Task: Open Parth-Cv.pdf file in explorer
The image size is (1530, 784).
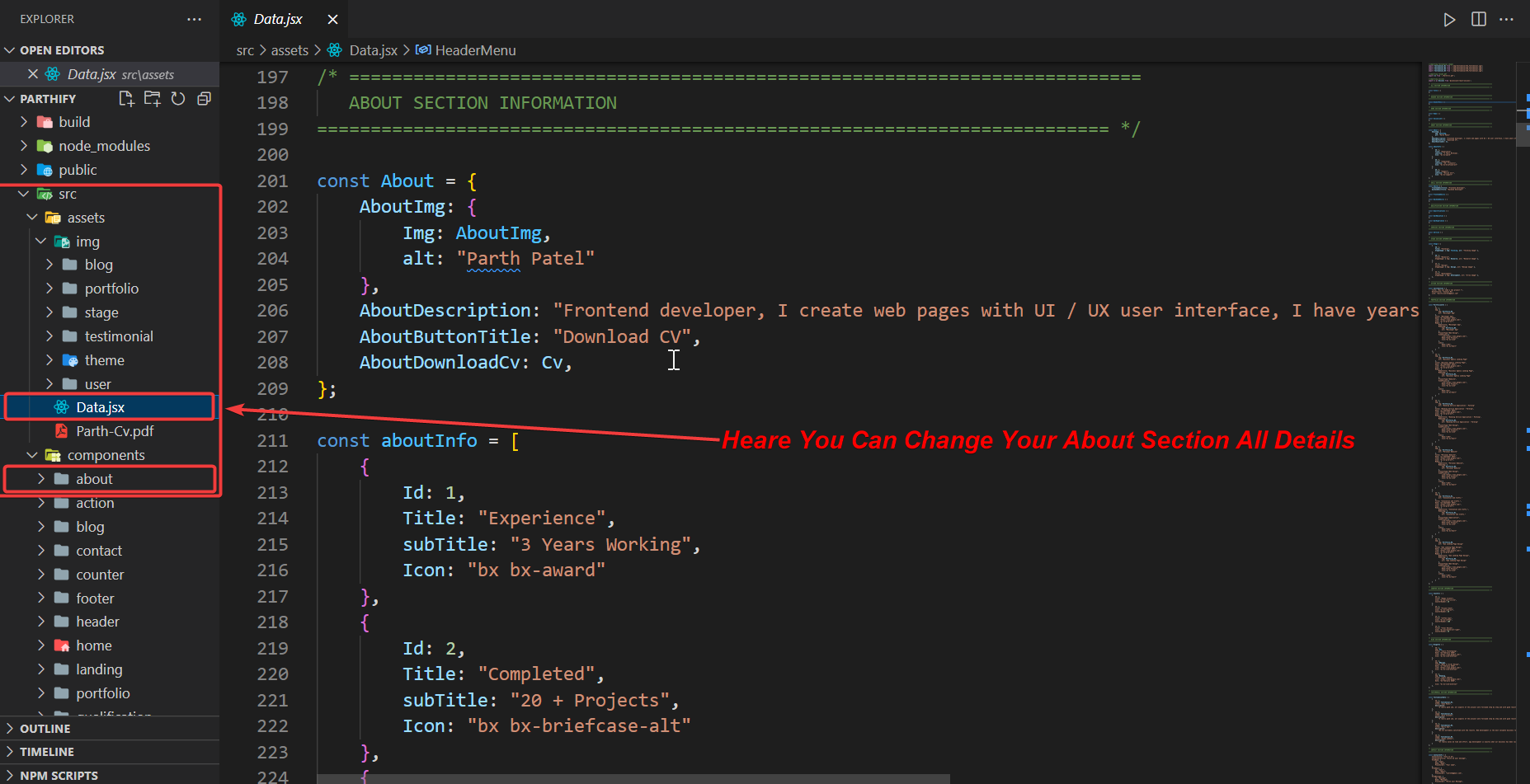Action: 115,431
